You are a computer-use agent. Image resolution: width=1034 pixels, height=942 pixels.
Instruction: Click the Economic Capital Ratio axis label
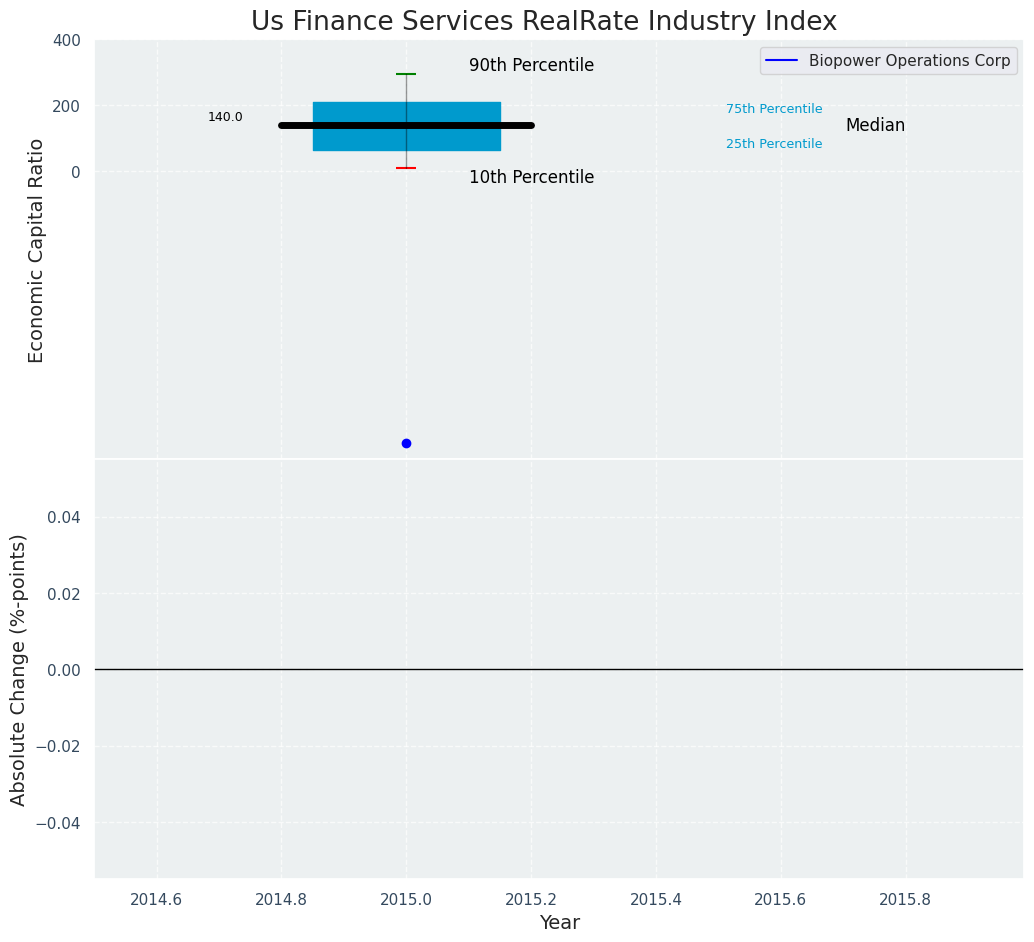(x=37, y=250)
